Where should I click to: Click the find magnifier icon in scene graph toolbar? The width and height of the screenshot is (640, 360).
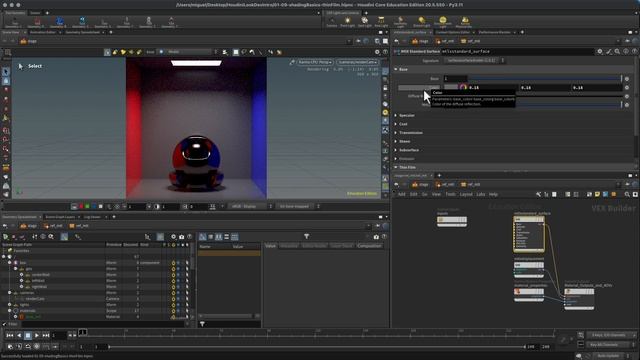(51, 237)
